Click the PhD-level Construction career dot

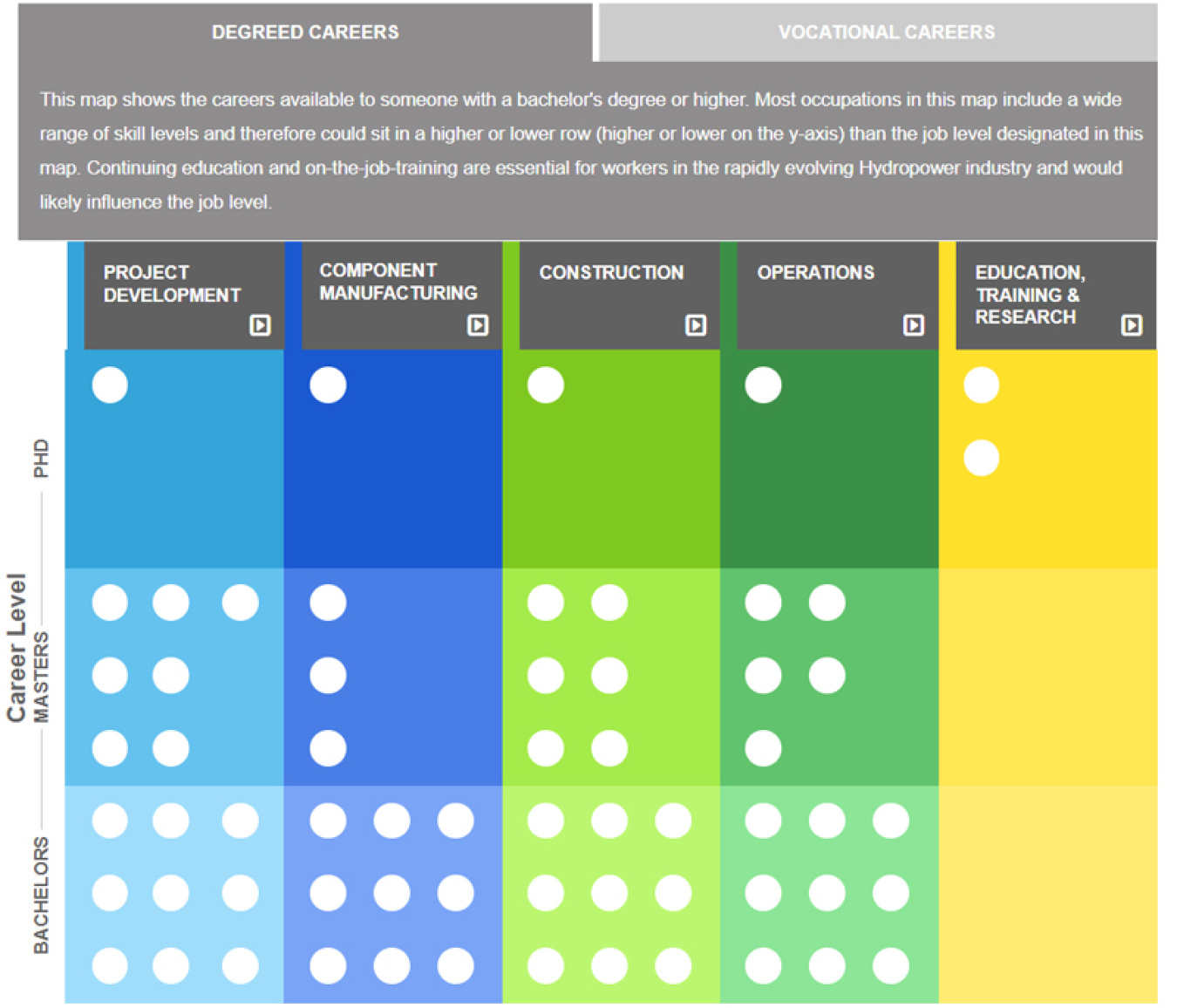546,385
